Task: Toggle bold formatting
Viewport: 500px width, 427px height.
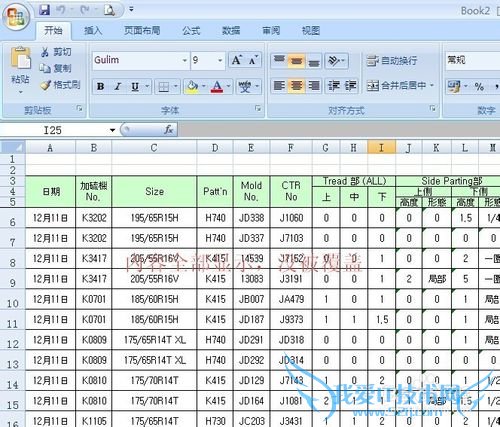Action: coord(100,87)
